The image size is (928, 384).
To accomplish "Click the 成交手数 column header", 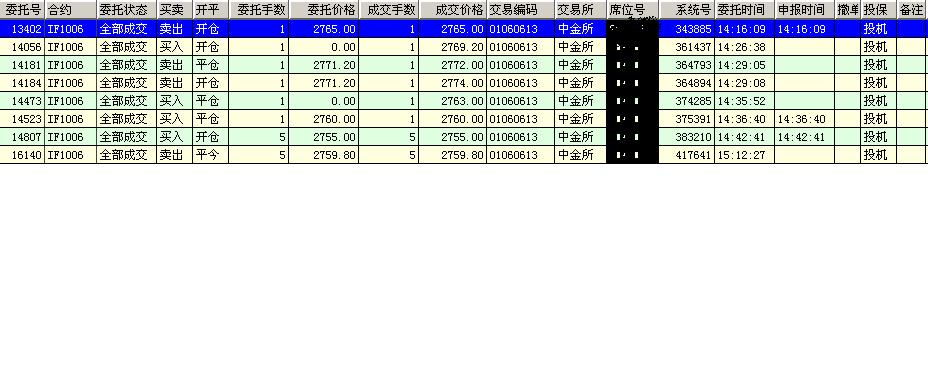I will pyautogui.click(x=388, y=10).
